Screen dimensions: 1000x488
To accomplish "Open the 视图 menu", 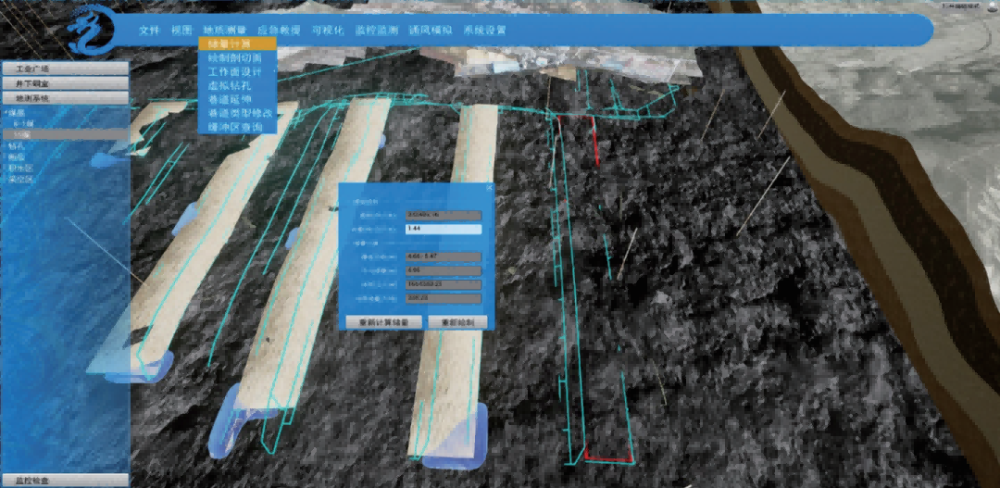I will pyautogui.click(x=181, y=30).
